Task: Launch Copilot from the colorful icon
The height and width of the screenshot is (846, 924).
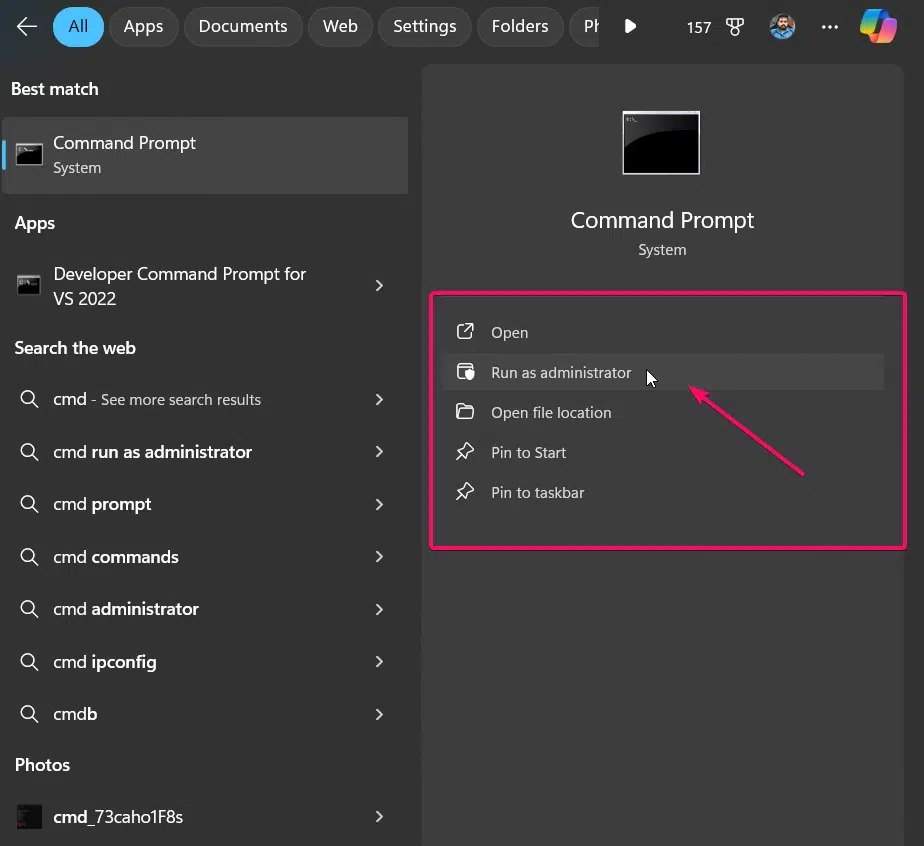Action: pyautogui.click(x=878, y=26)
